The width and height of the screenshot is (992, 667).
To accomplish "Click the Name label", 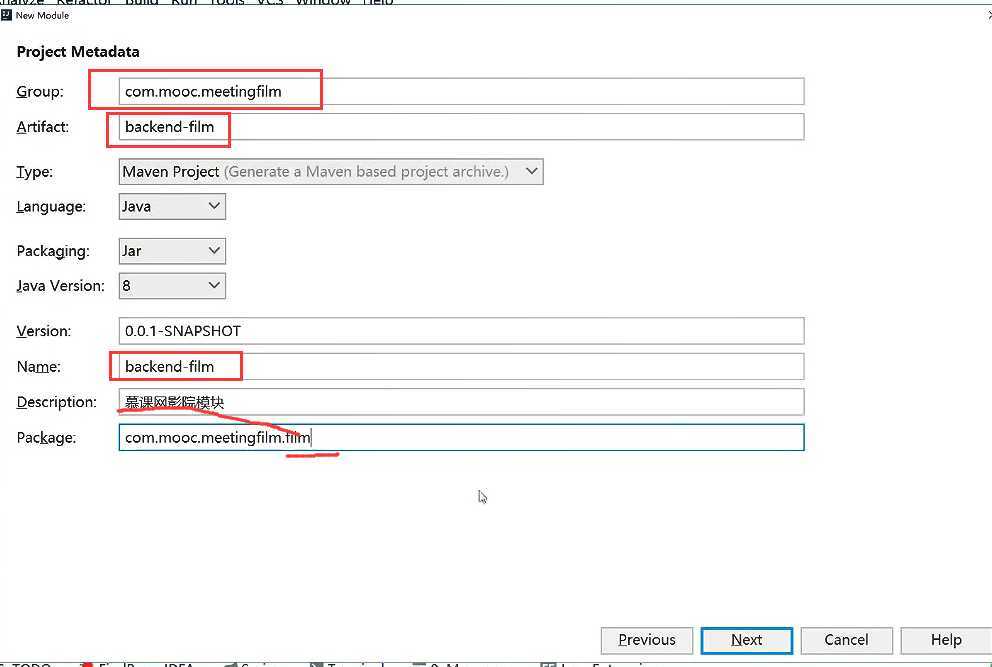I will 39,366.
